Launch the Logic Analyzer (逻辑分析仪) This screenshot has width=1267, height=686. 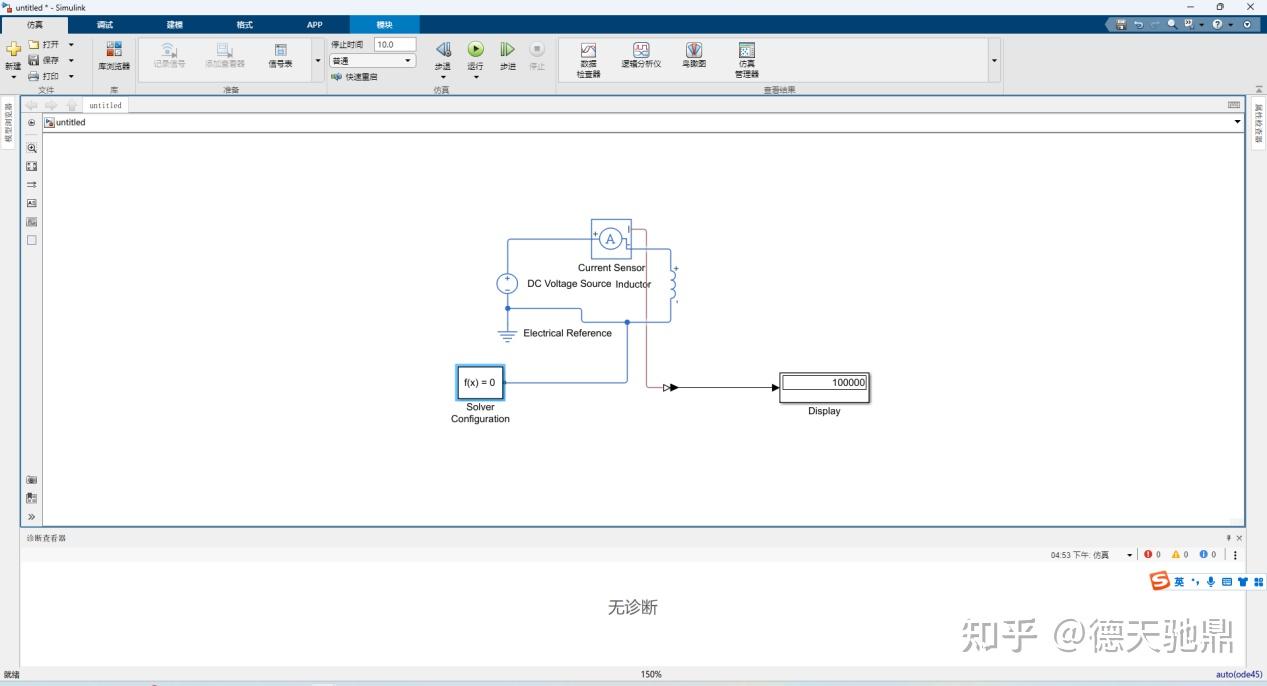tap(641, 55)
